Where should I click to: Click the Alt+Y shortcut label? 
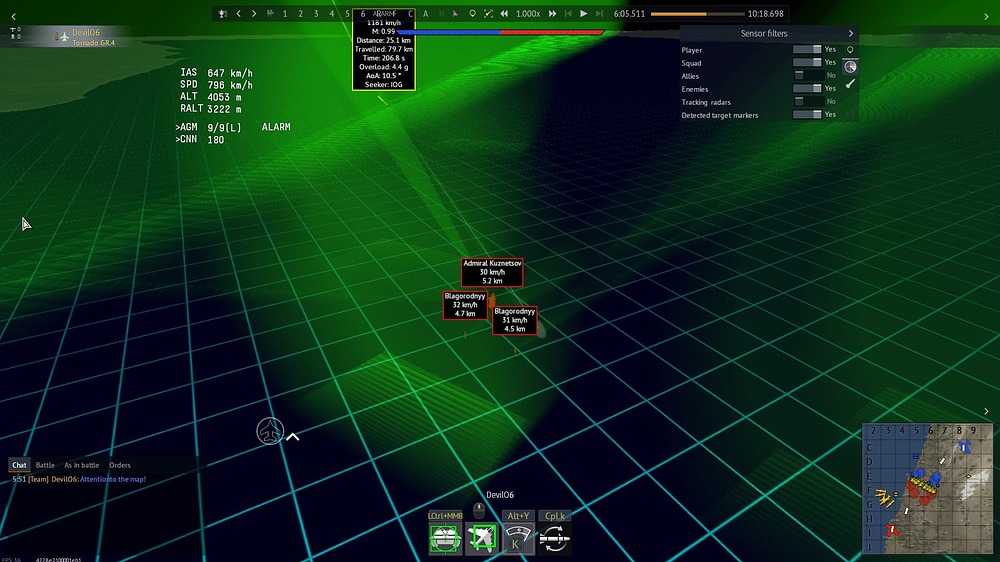(x=518, y=515)
